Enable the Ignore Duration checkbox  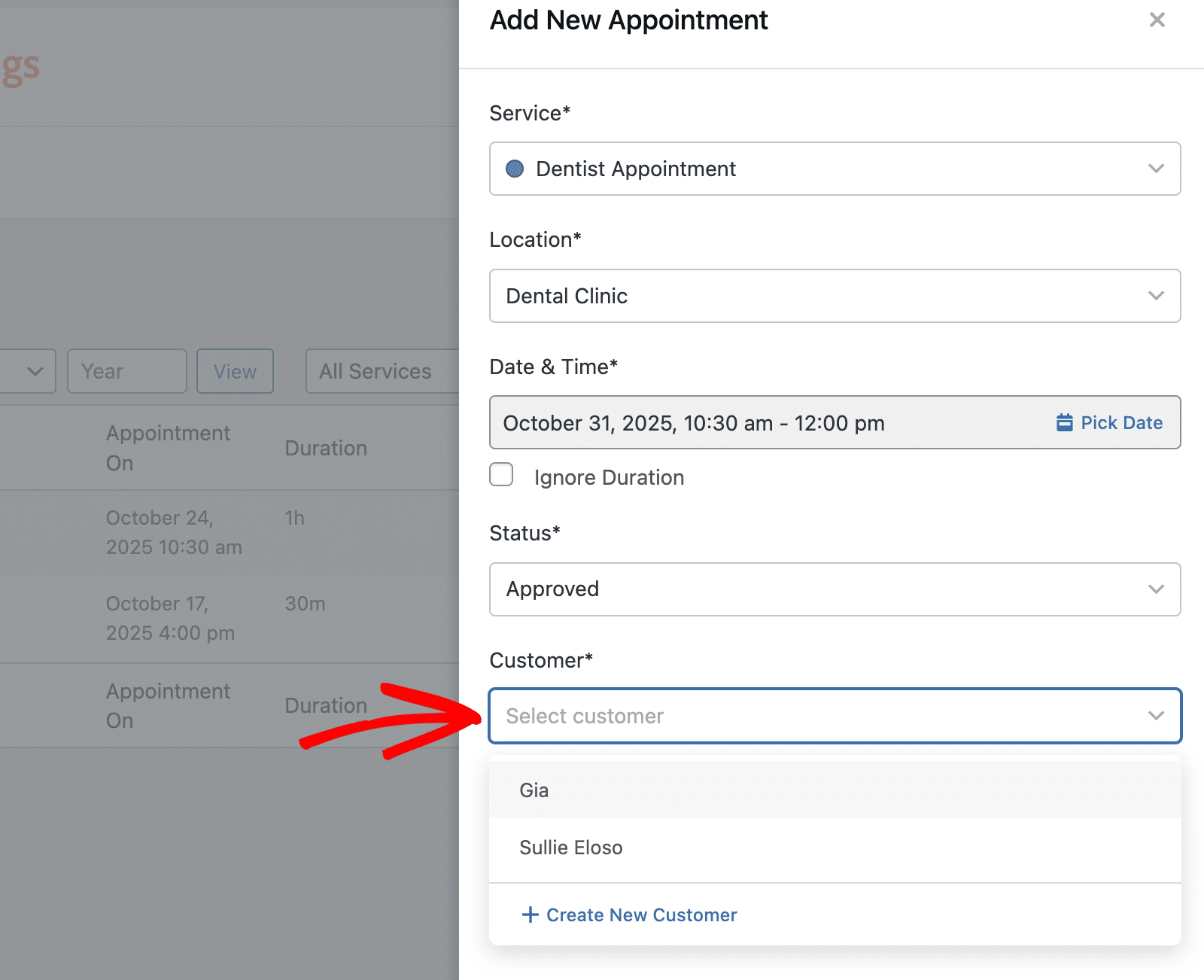point(501,475)
